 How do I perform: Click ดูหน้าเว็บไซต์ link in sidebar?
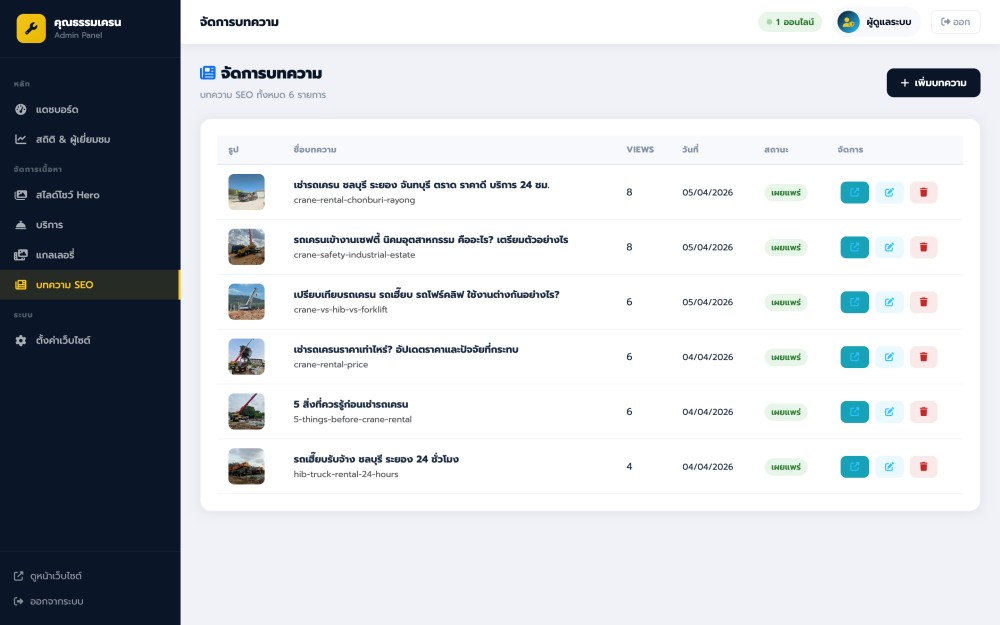tap(55, 576)
